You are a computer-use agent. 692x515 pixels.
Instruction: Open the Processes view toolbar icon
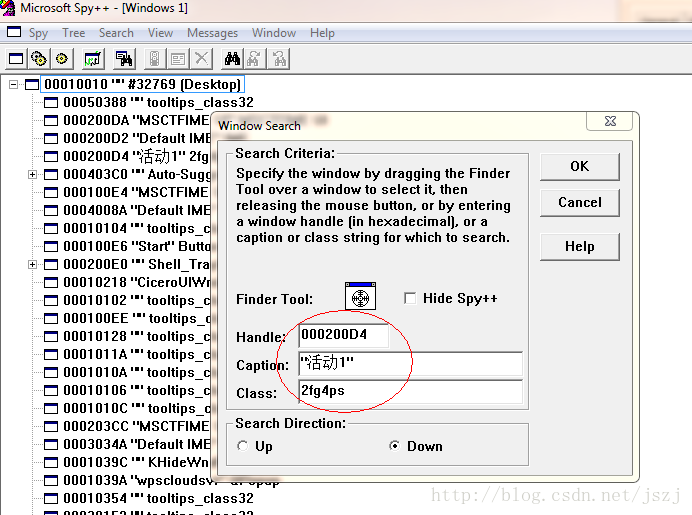(x=39, y=59)
